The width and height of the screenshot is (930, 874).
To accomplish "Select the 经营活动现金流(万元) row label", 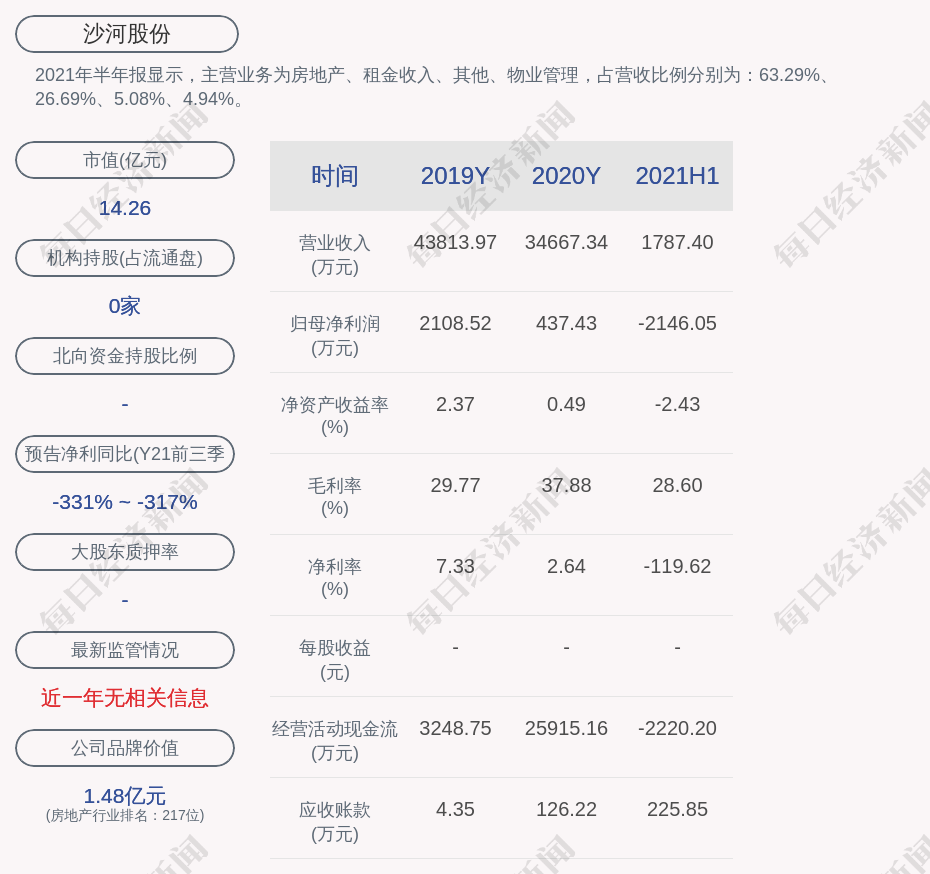I will click(335, 741).
